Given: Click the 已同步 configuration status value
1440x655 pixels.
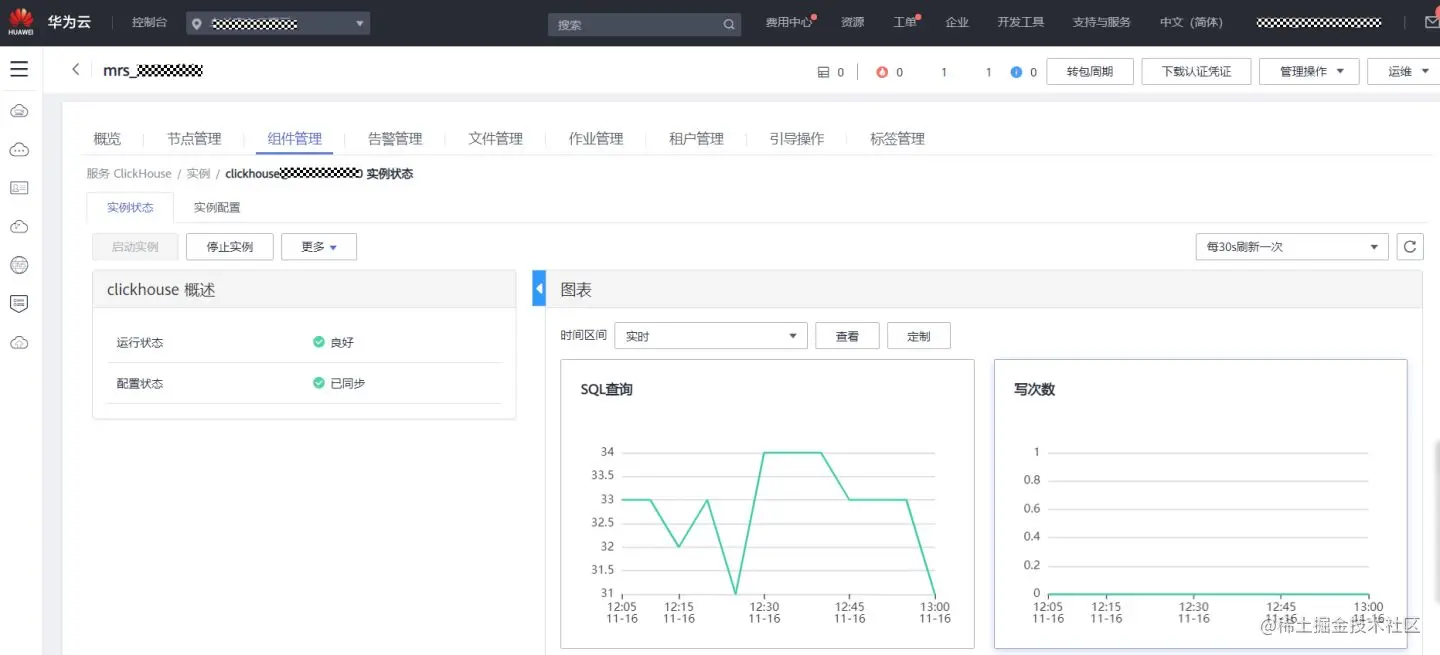Looking at the screenshot, I should point(348,383).
